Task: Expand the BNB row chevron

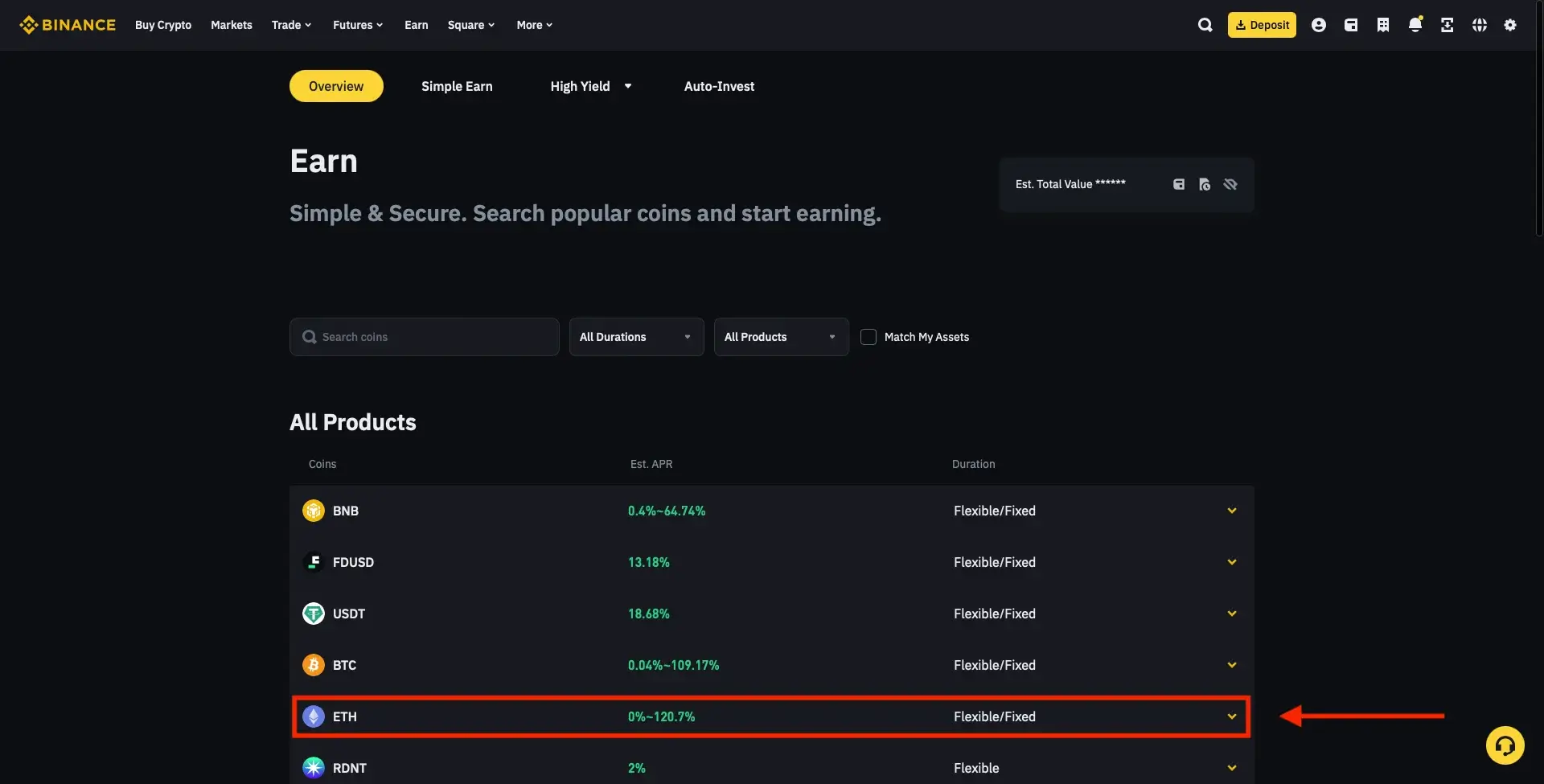Action: click(x=1232, y=511)
